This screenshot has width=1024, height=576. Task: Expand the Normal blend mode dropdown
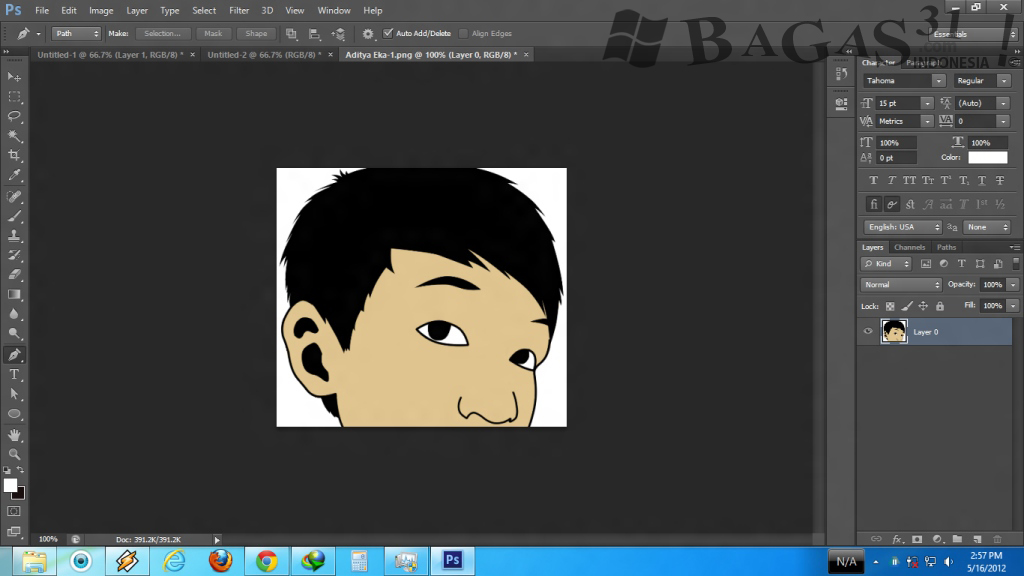pos(901,285)
